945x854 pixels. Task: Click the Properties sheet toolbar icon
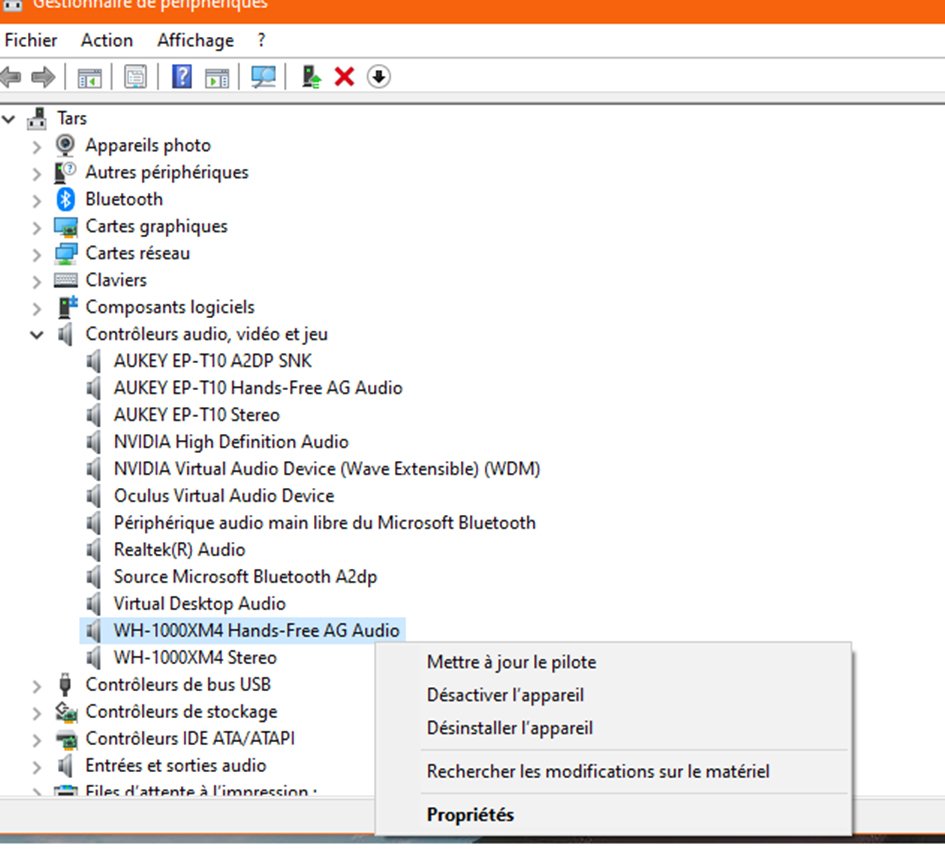pos(136,77)
